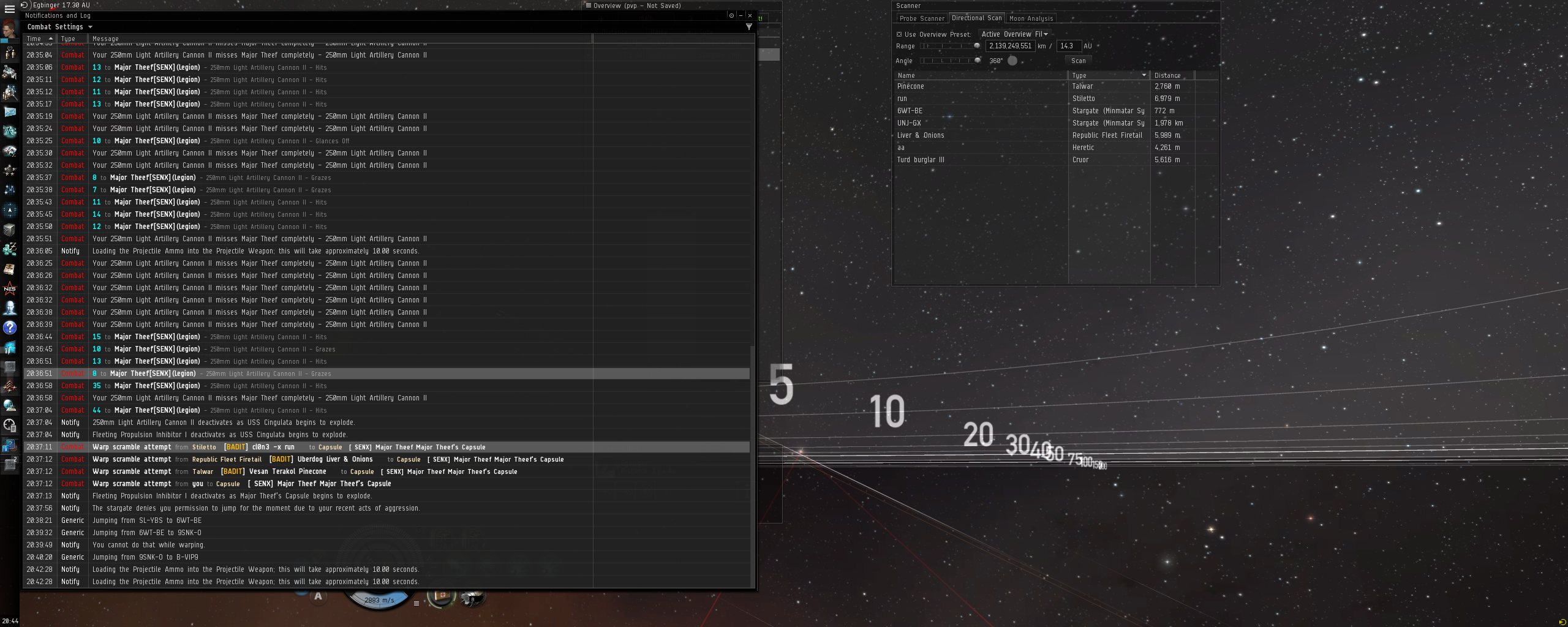Select the 6WT-BE stargate scan result
The width and height of the screenshot is (1568, 627).
point(1056,111)
